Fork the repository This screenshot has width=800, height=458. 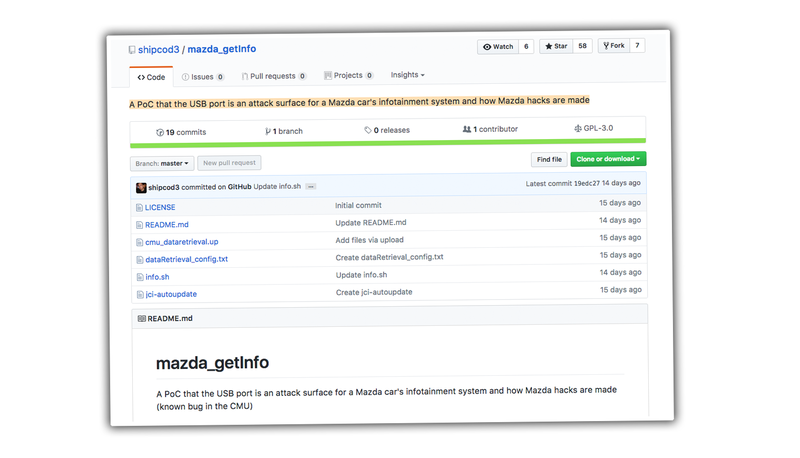coord(614,45)
